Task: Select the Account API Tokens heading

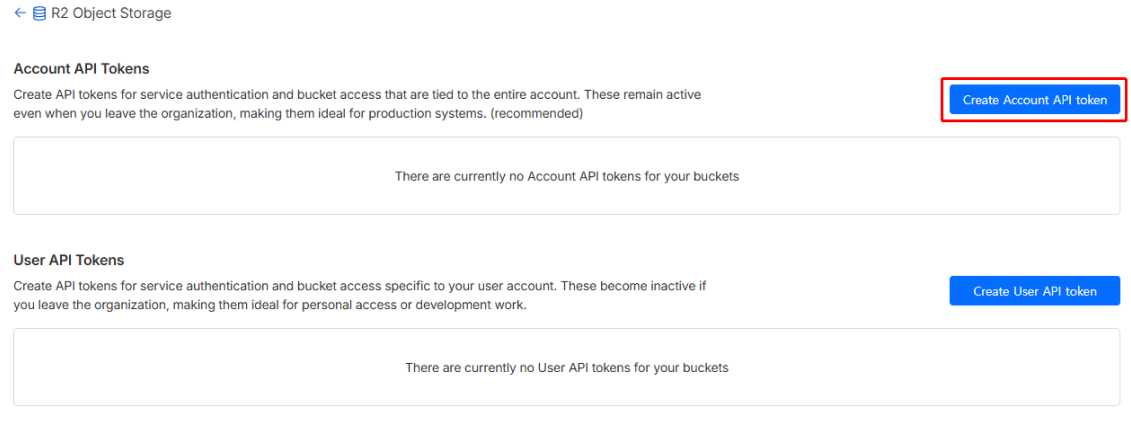Action: tap(82, 69)
